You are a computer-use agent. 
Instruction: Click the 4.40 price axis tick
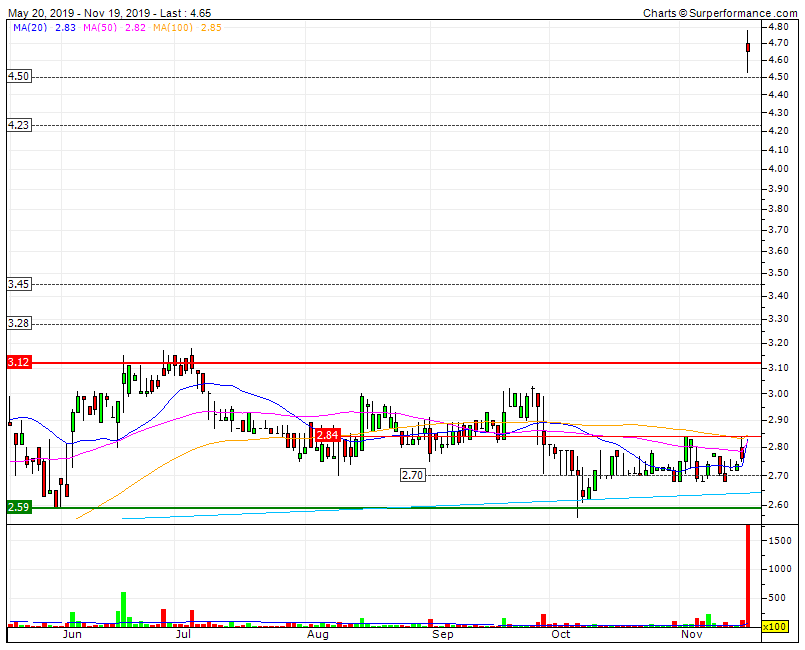(778, 94)
